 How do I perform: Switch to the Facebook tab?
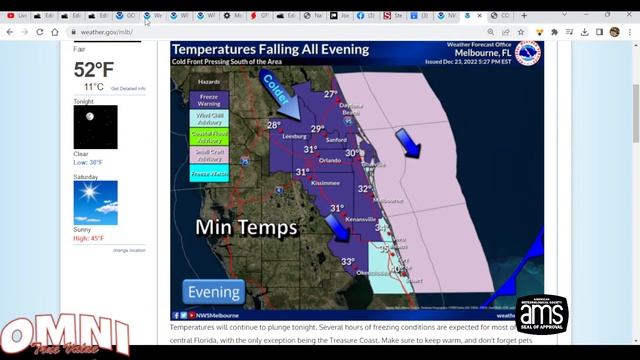pos(366,16)
